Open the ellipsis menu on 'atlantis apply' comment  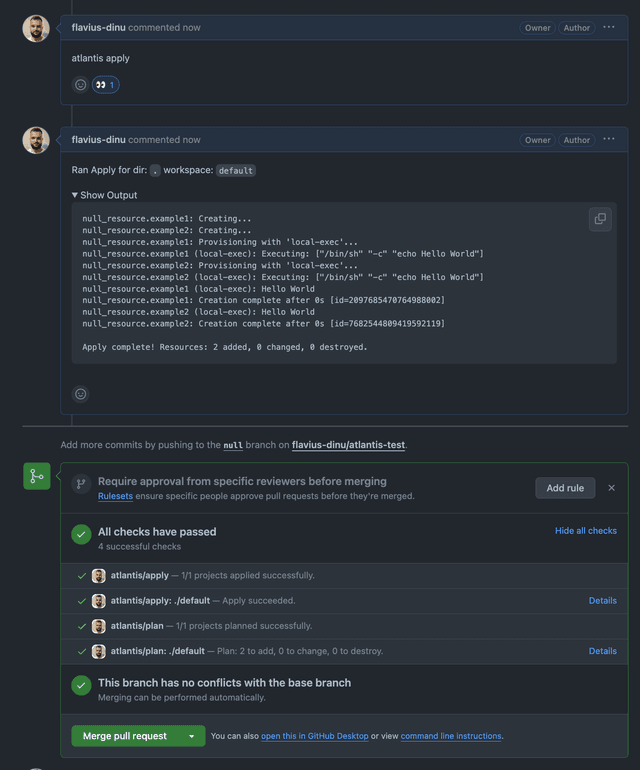[x=609, y=28]
